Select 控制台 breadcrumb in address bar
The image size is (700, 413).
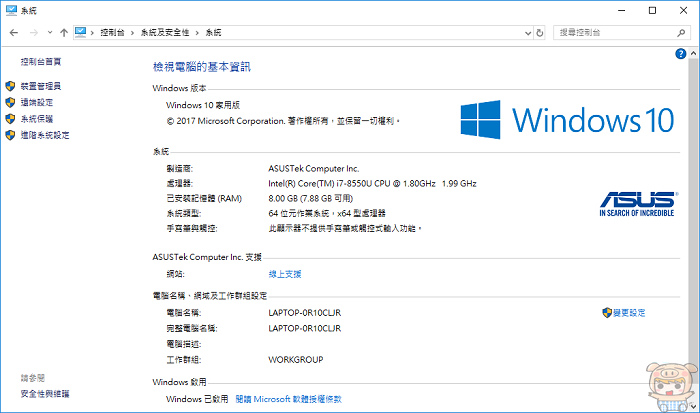[112, 33]
